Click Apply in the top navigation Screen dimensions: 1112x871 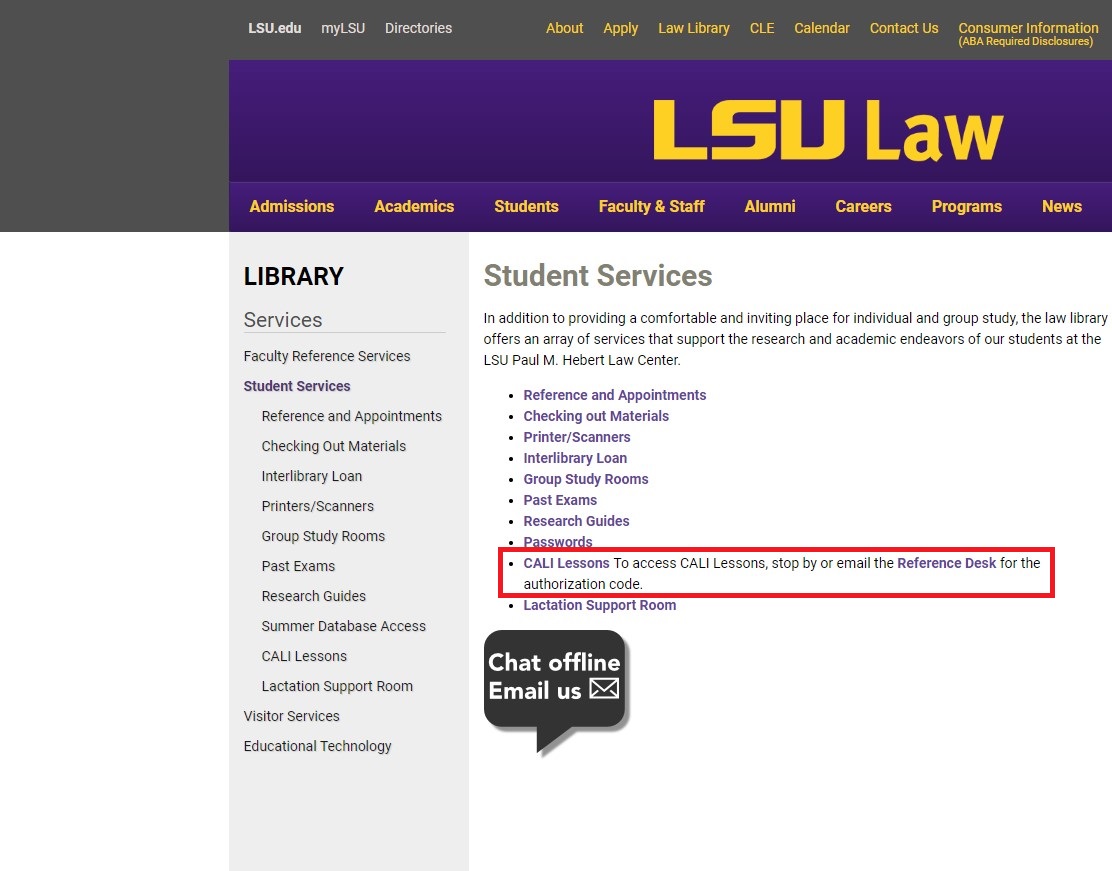(x=621, y=28)
